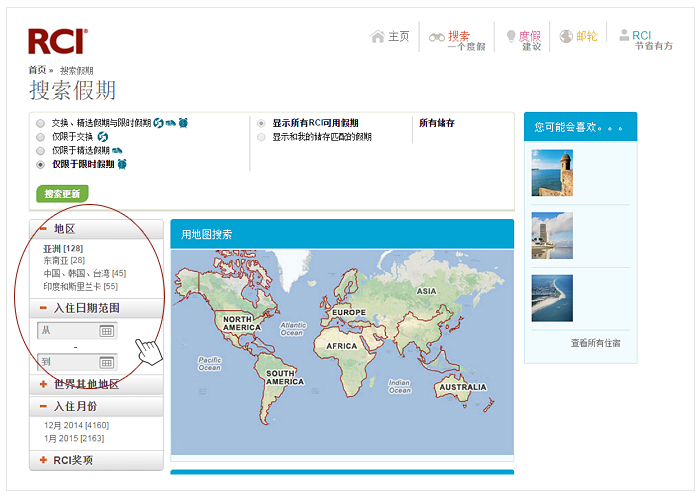700x500 pixels.
Task: Filter by 印度和斯里兰卡 [55]
Action: pyautogui.click(x=80, y=287)
